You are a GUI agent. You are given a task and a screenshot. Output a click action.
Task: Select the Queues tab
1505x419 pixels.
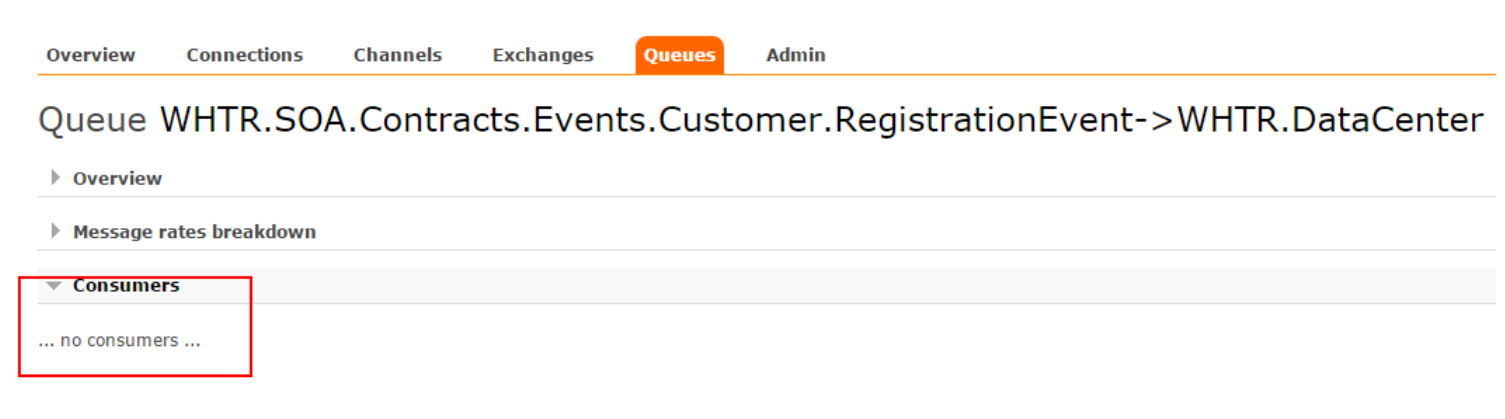pyautogui.click(x=679, y=55)
